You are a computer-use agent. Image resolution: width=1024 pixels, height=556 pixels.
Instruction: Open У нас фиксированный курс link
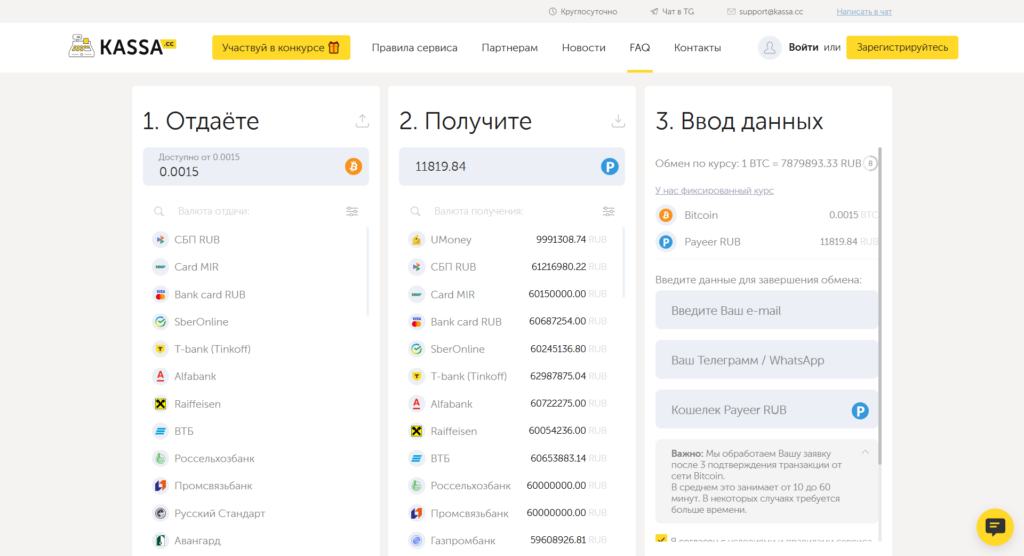[714, 191]
